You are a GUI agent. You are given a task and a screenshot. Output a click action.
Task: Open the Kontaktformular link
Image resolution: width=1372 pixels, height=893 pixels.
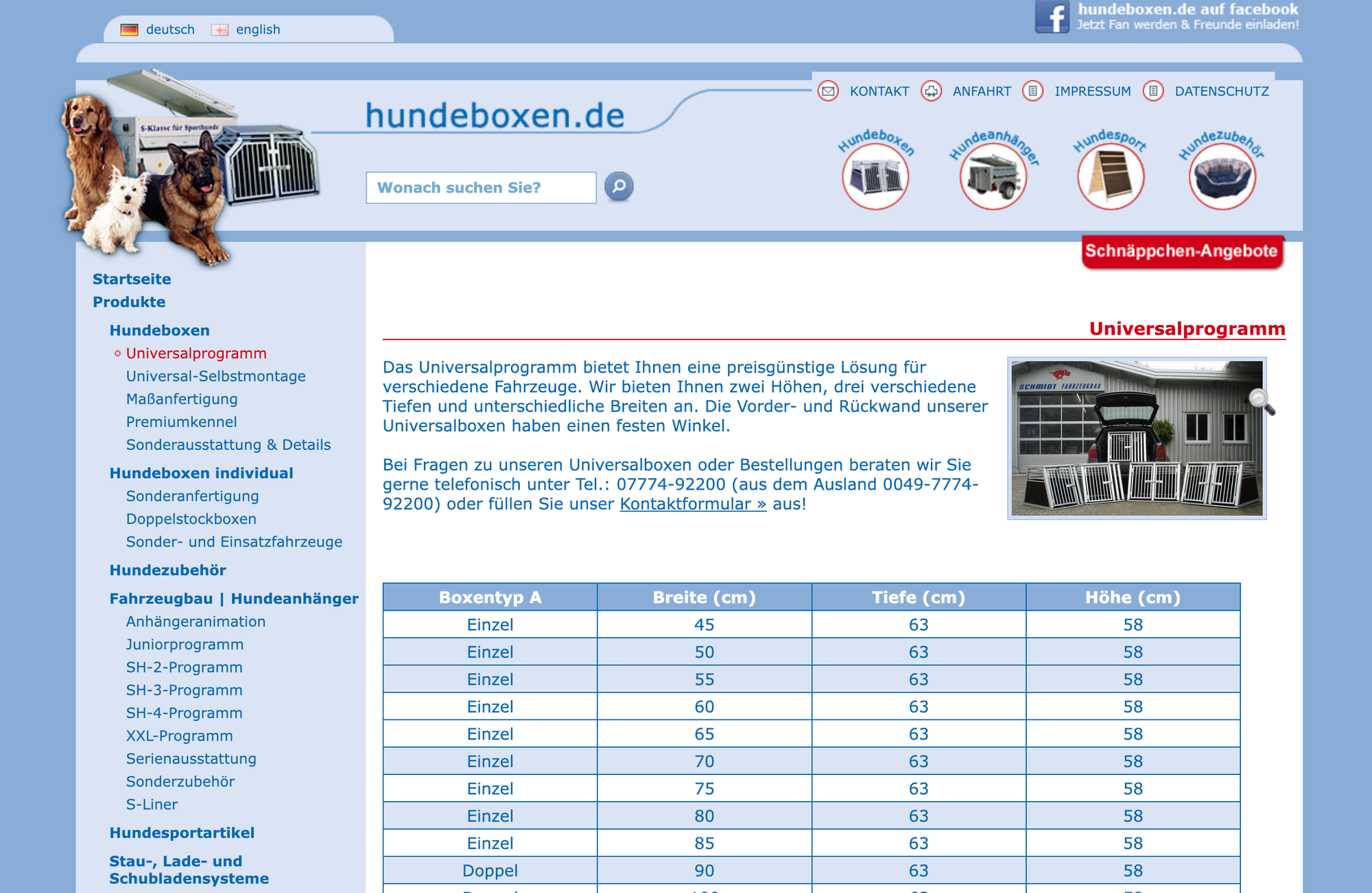point(693,504)
